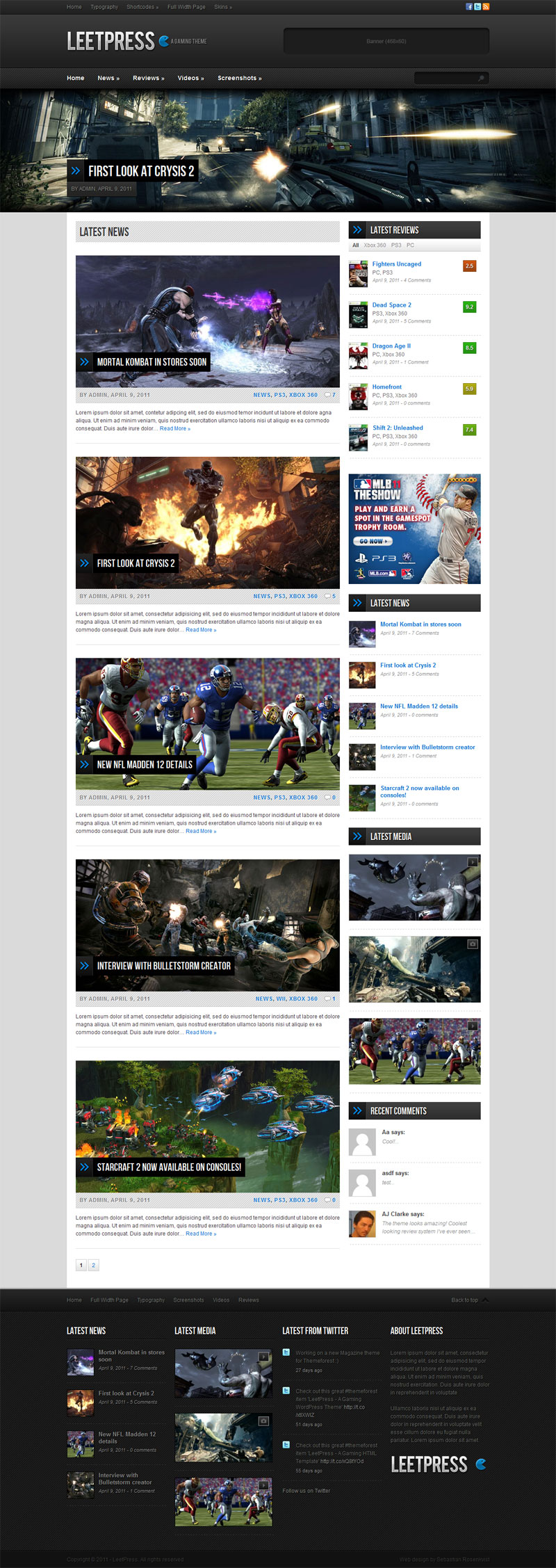
Task: Open the Skins dropdown in the top bar
Action: click(x=223, y=7)
